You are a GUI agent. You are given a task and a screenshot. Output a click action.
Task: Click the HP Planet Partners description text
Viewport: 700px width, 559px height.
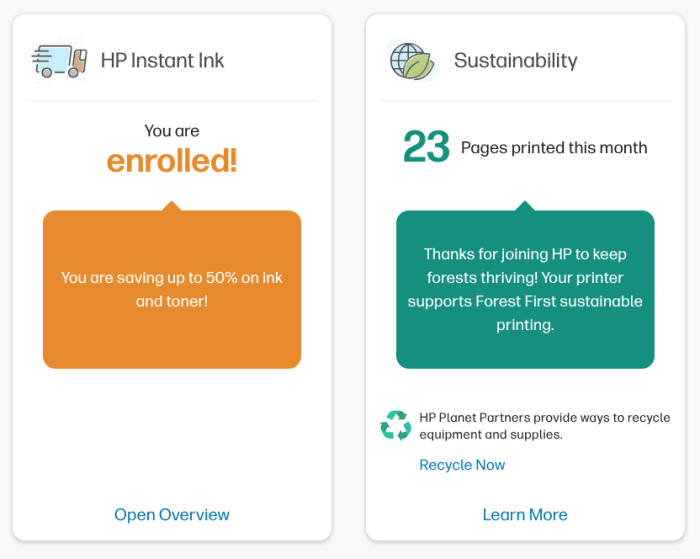pos(545,426)
